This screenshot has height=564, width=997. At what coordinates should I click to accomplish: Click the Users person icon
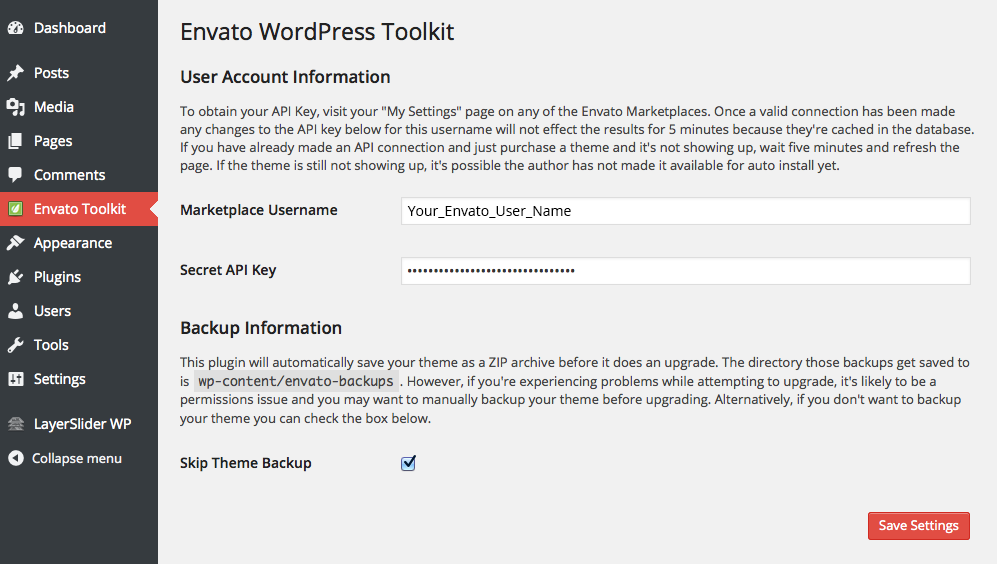[15, 311]
